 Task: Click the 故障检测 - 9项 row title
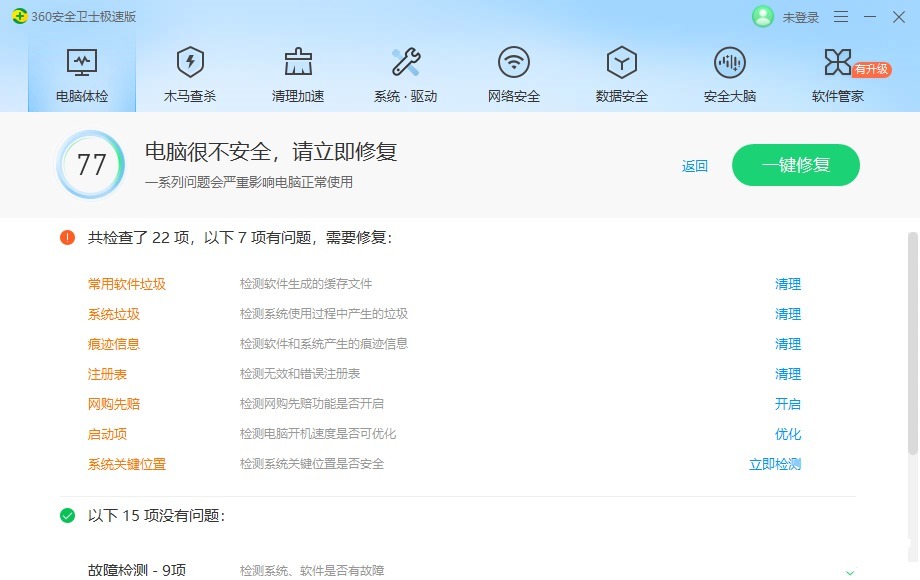pyautogui.click(x=137, y=570)
